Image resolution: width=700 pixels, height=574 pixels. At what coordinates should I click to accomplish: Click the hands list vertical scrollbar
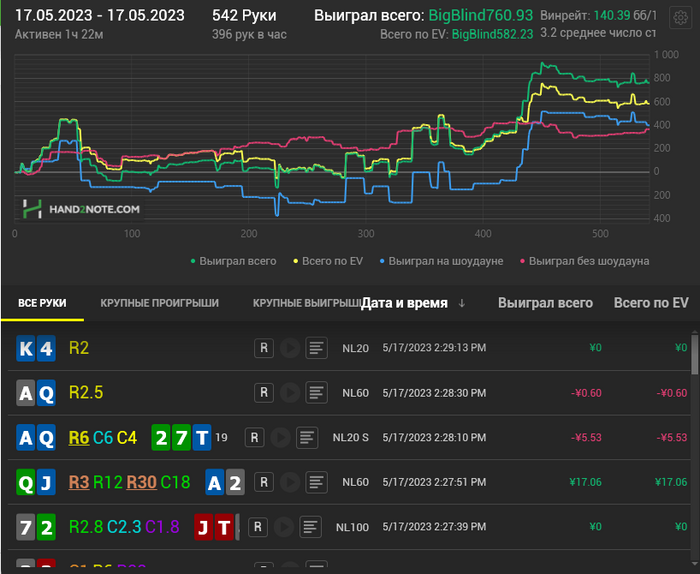pos(694,354)
